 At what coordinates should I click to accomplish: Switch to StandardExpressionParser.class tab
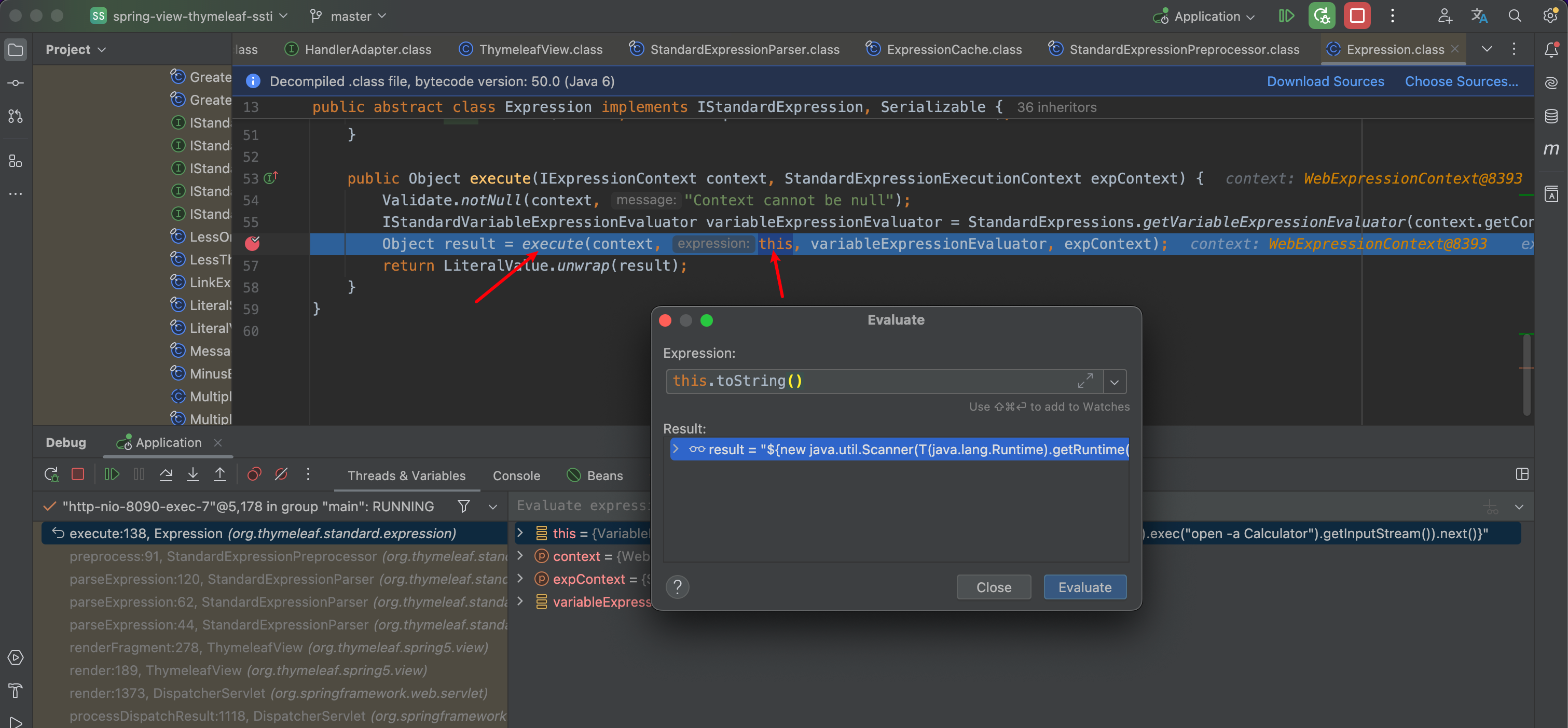pyautogui.click(x=734, y=49)
